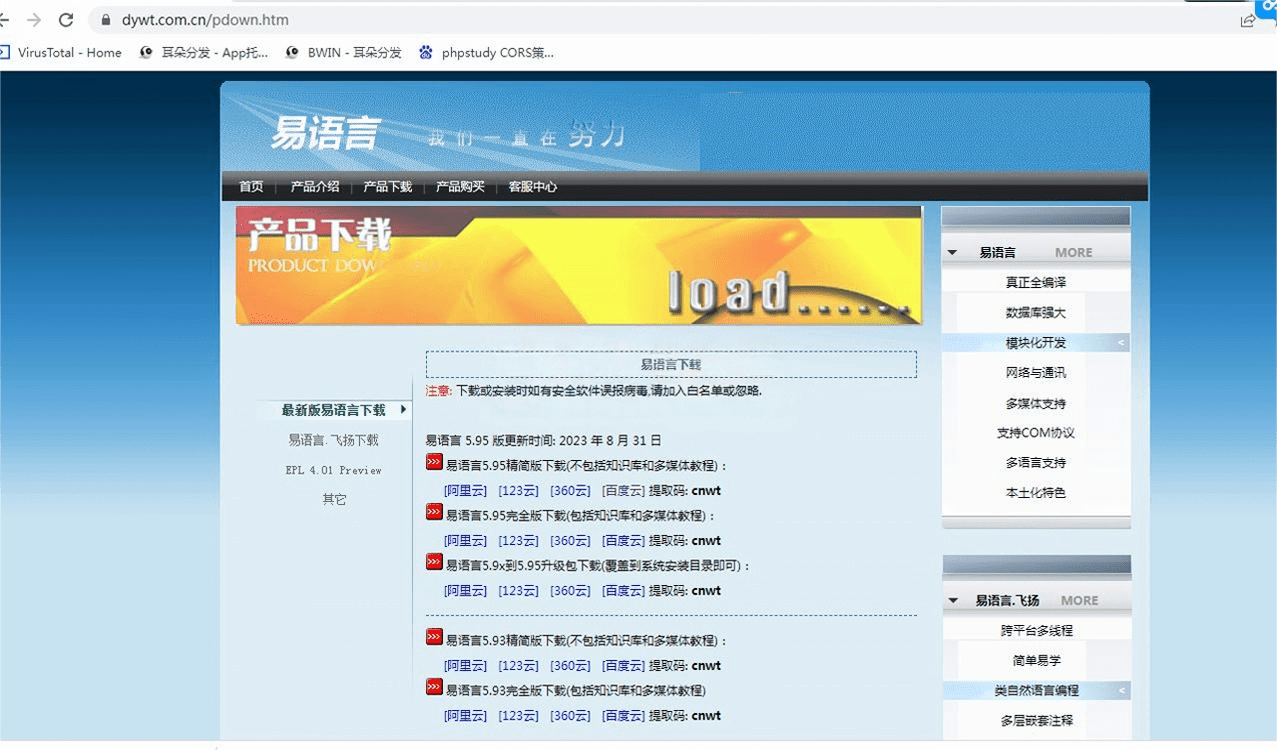Click 360云 link for 5.9x升级包
This screenshot has height=750, width=1277.
570,591
